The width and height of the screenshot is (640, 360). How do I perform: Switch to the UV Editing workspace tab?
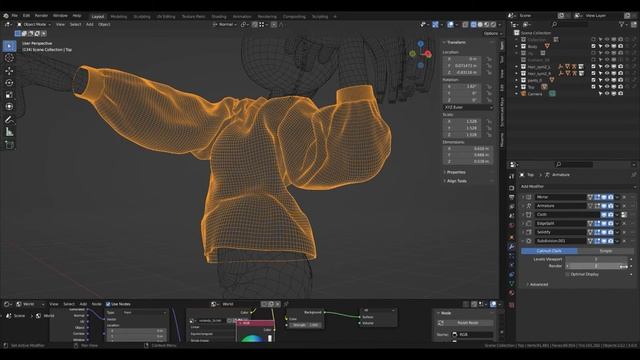(166, 17)
